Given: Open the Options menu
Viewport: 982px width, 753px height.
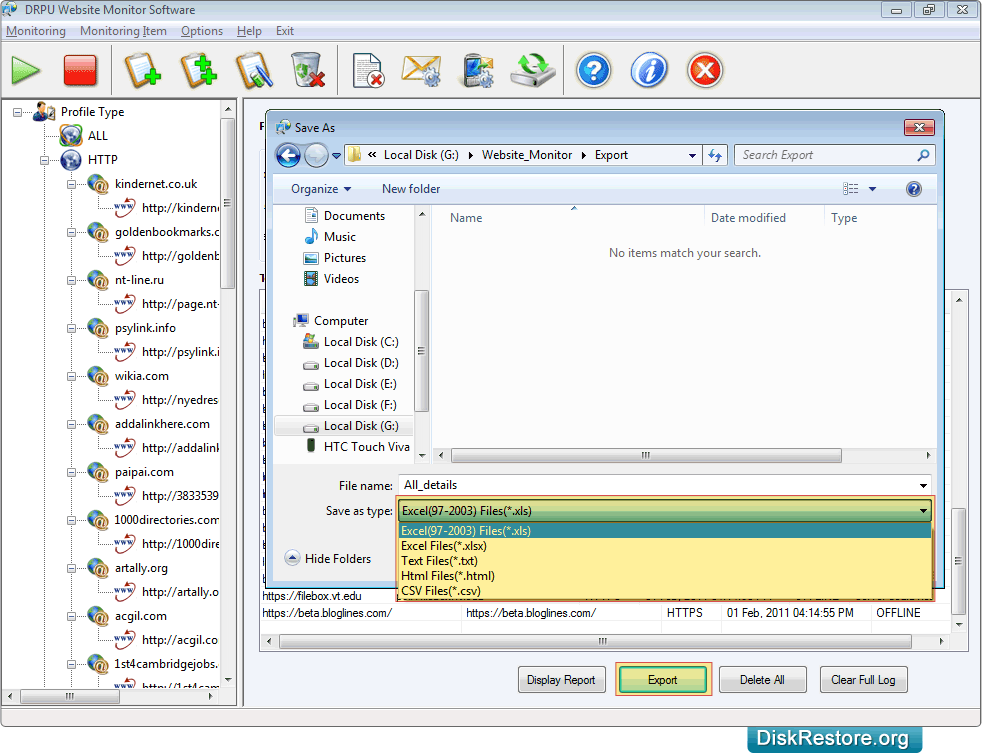Looking at the screenshot, I should click(202, 31).
